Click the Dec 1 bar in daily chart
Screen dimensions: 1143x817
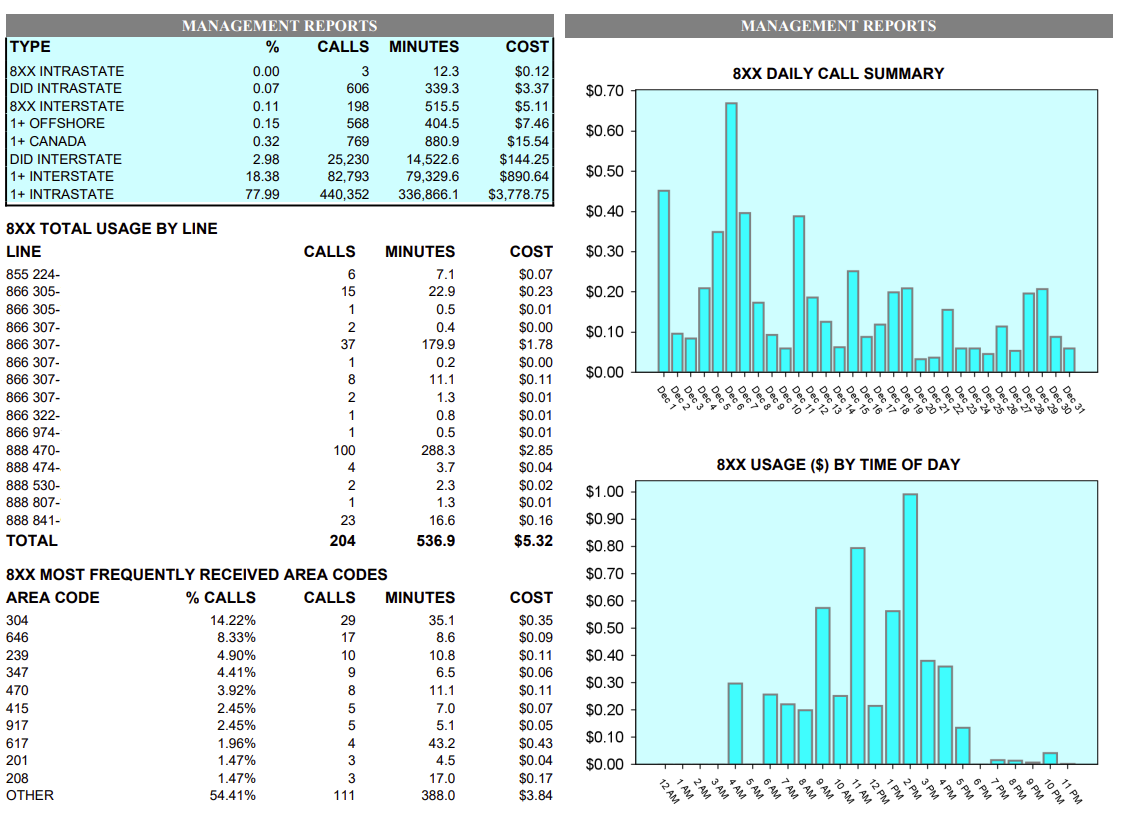(x=663, y=281)
